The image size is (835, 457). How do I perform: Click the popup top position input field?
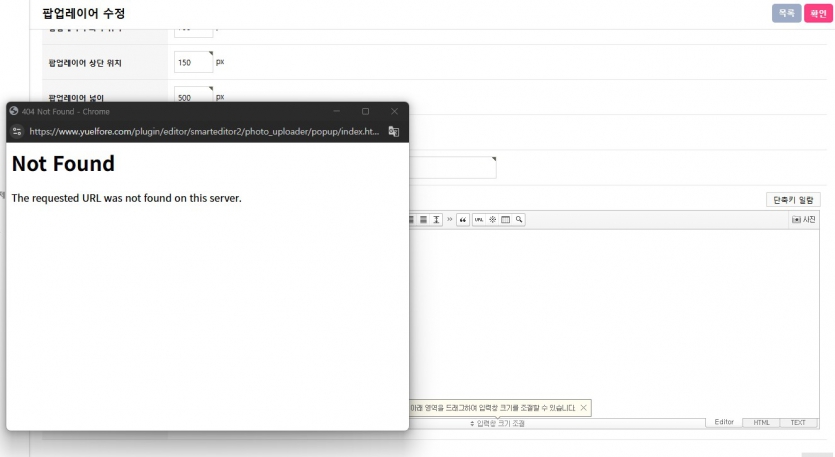tap(193, 62)
